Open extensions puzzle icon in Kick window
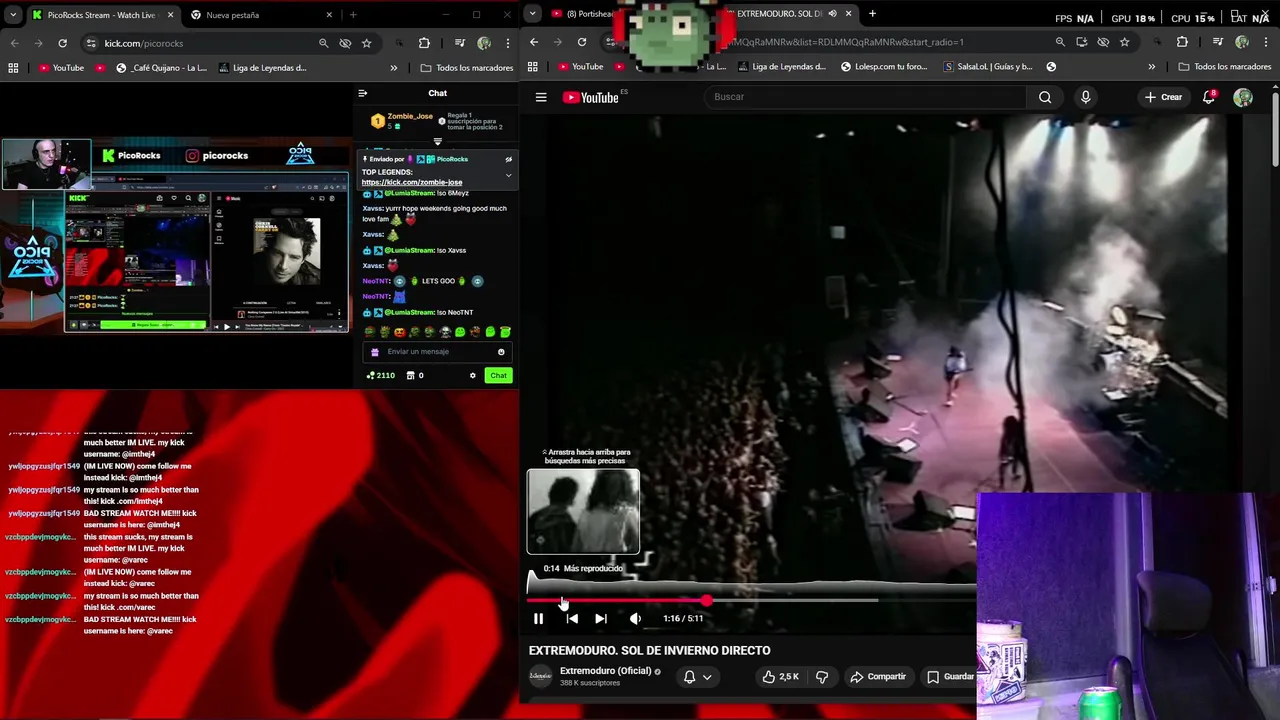 point(424,43)
